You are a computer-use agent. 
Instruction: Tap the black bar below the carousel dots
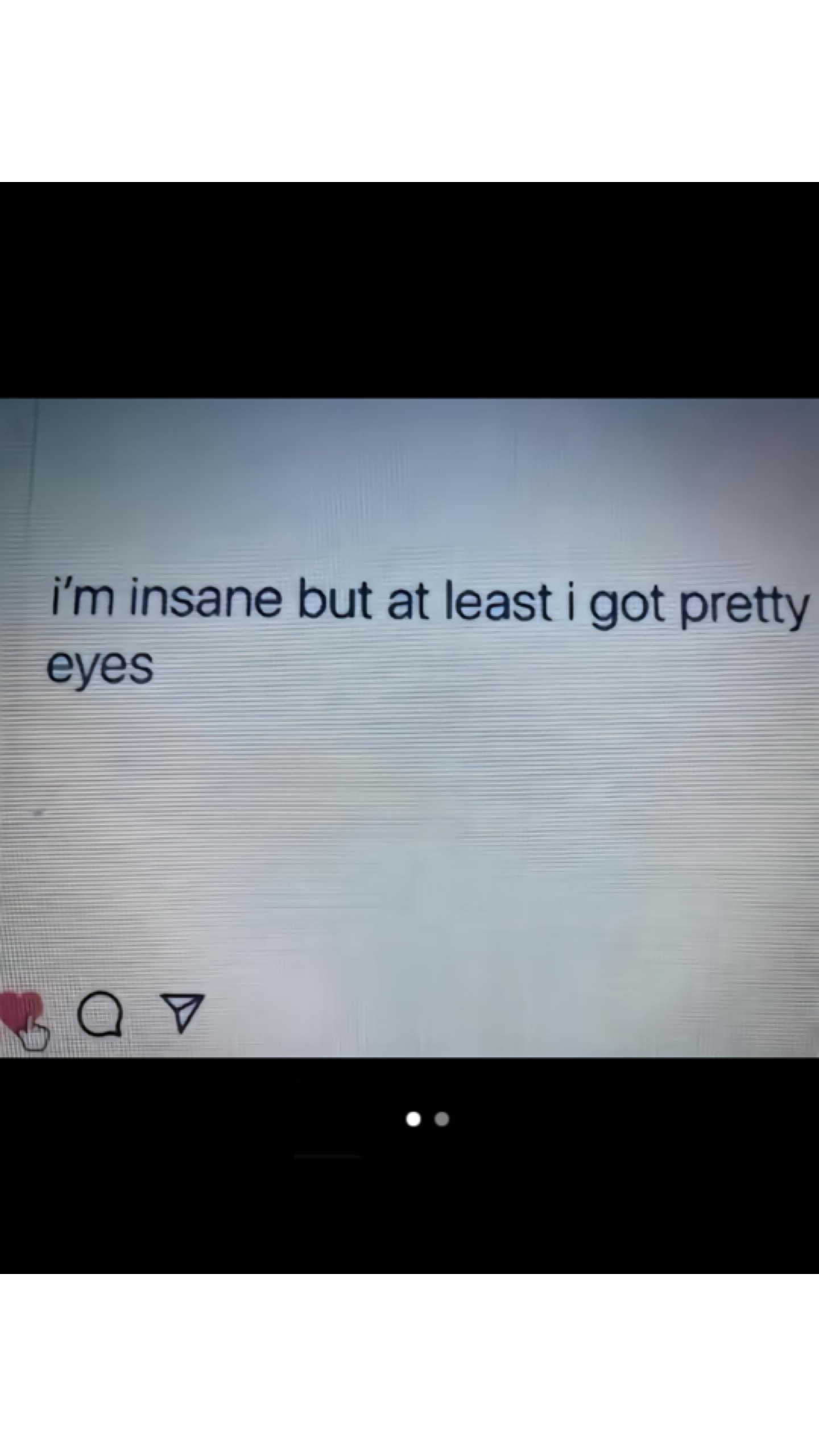(409, 1217)
